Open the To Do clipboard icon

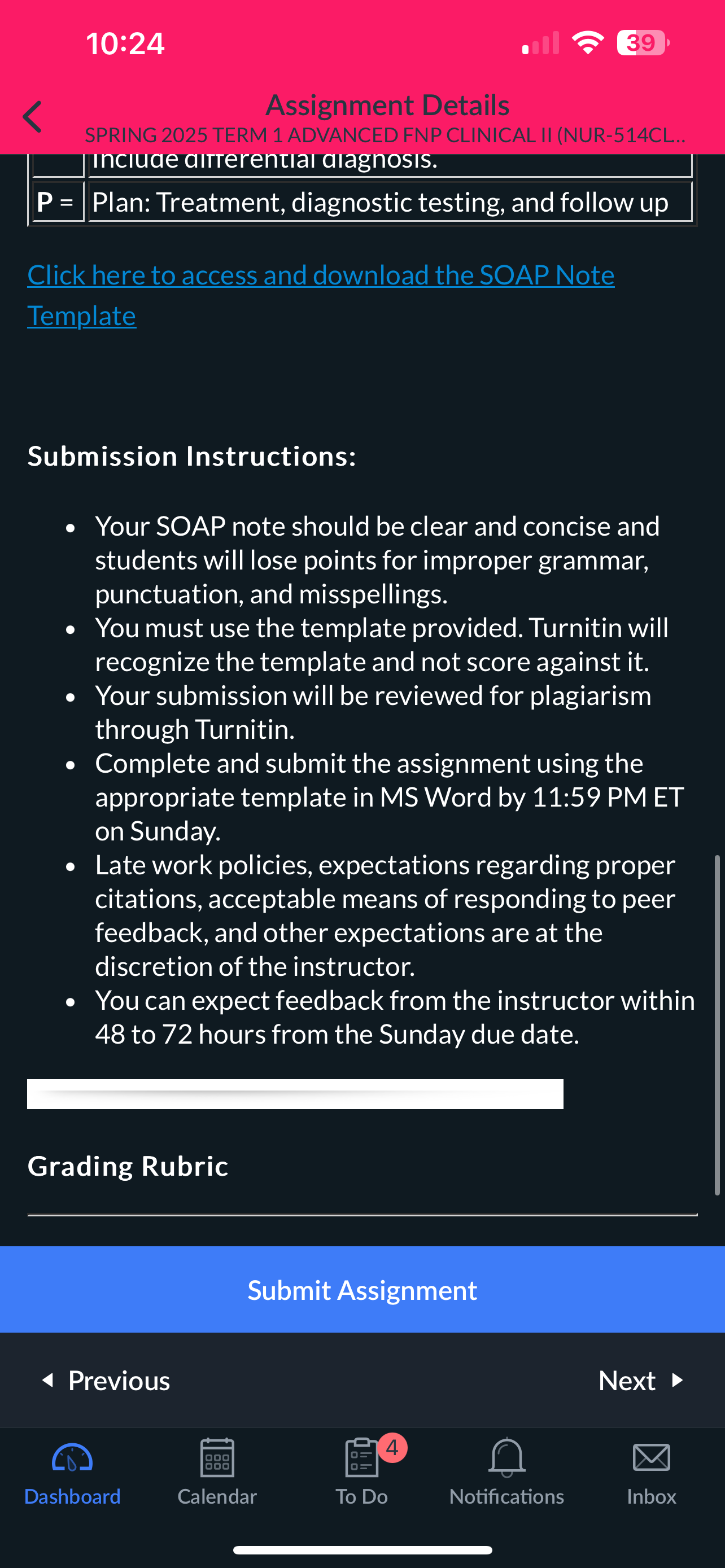[361, 1458]
